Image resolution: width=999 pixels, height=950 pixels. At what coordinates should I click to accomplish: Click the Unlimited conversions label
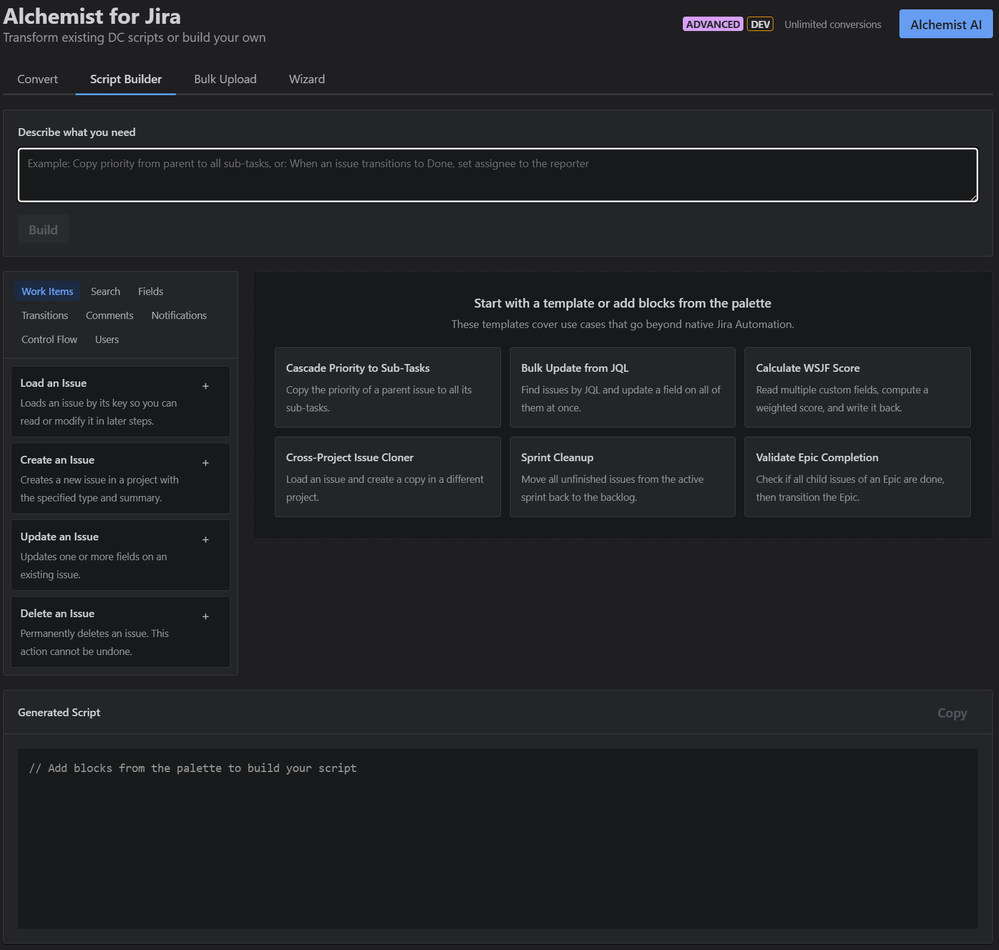(x=833, y=24)
